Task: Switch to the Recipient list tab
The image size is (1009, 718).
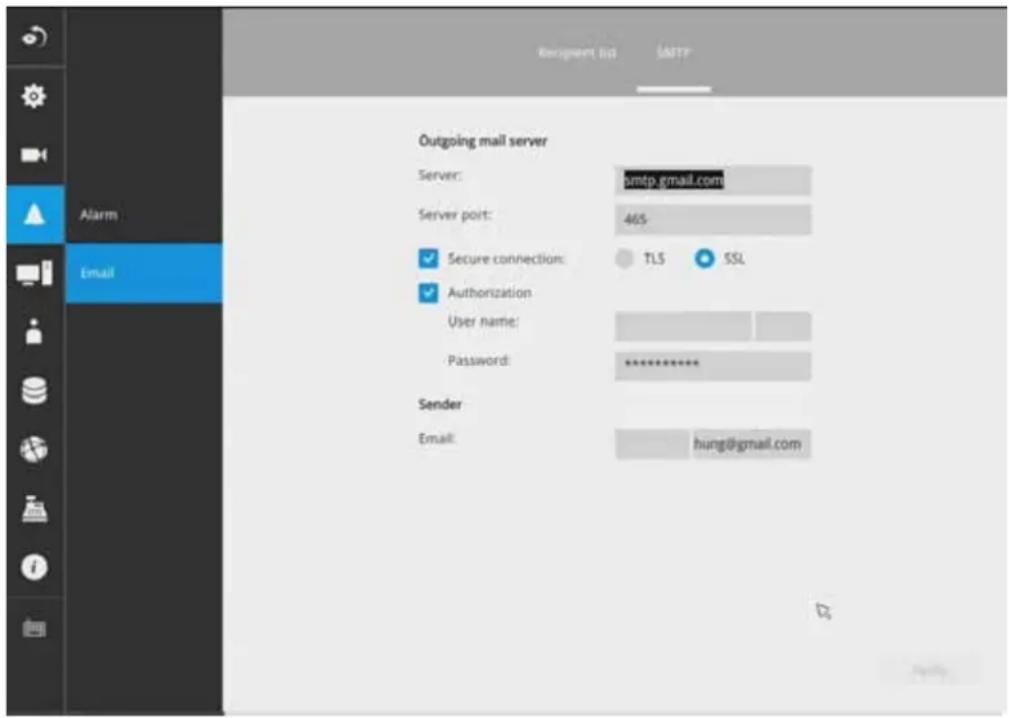Action: point(577,53)
